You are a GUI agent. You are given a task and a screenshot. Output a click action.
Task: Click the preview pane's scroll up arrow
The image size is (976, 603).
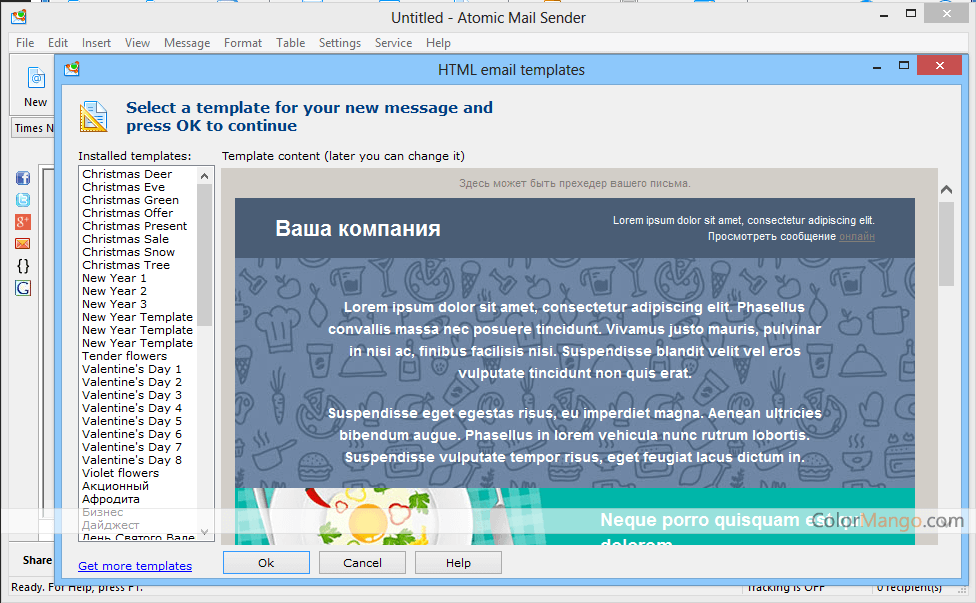pyautogui.click(x=946, y=190)
